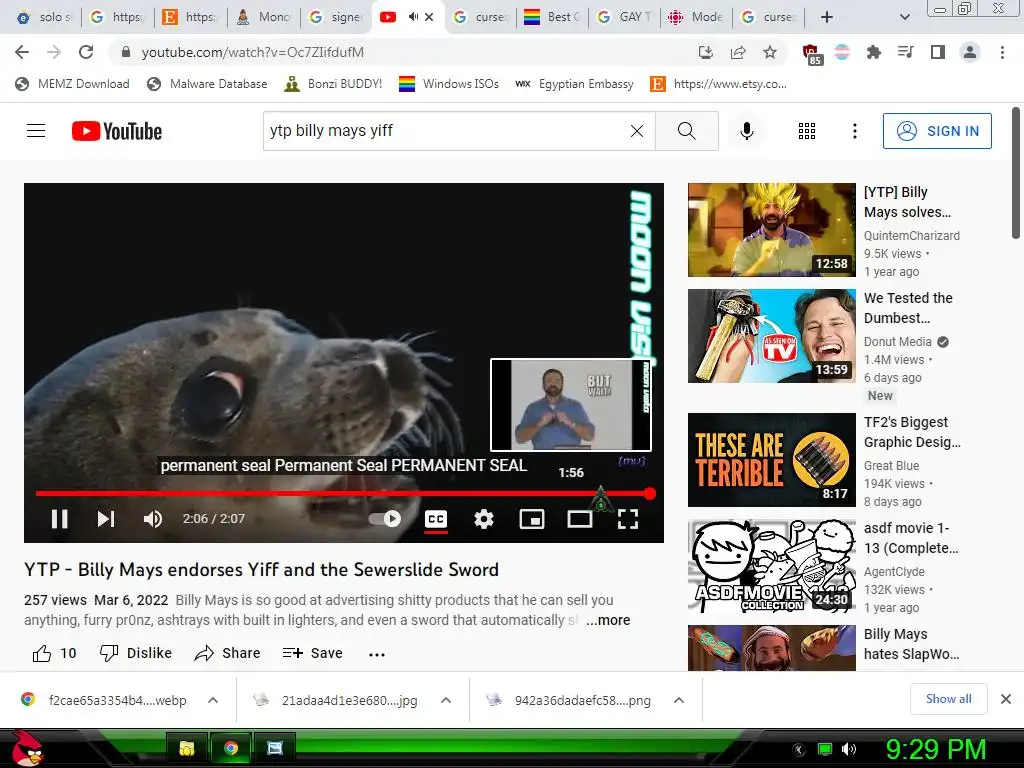Skip to next video in player
Viewport: 1024px width, 768px height.
[x=106, y=519]
